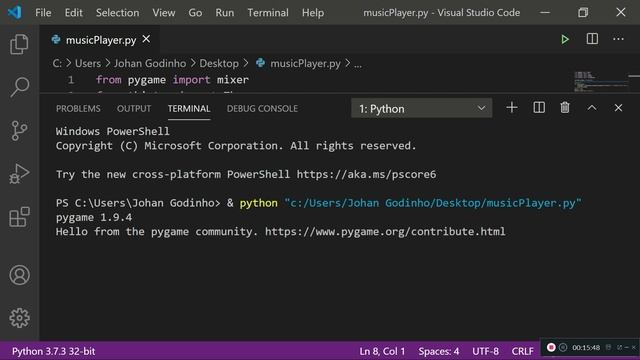The image size is (640, 360).
Task: Open the Users breadcrumb folder
Action: tap(88, 63)
